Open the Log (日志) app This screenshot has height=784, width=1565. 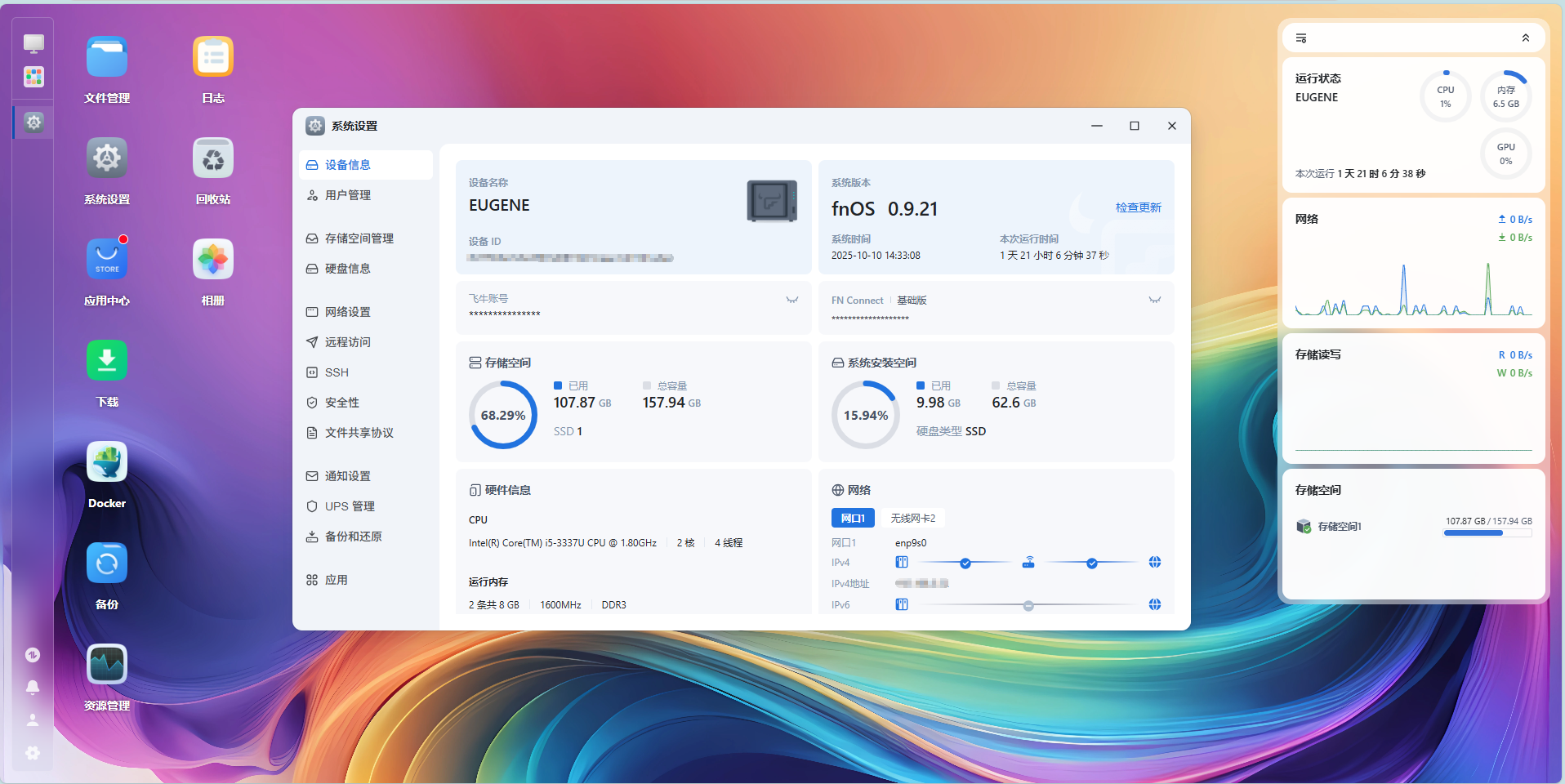pos(213,57)
